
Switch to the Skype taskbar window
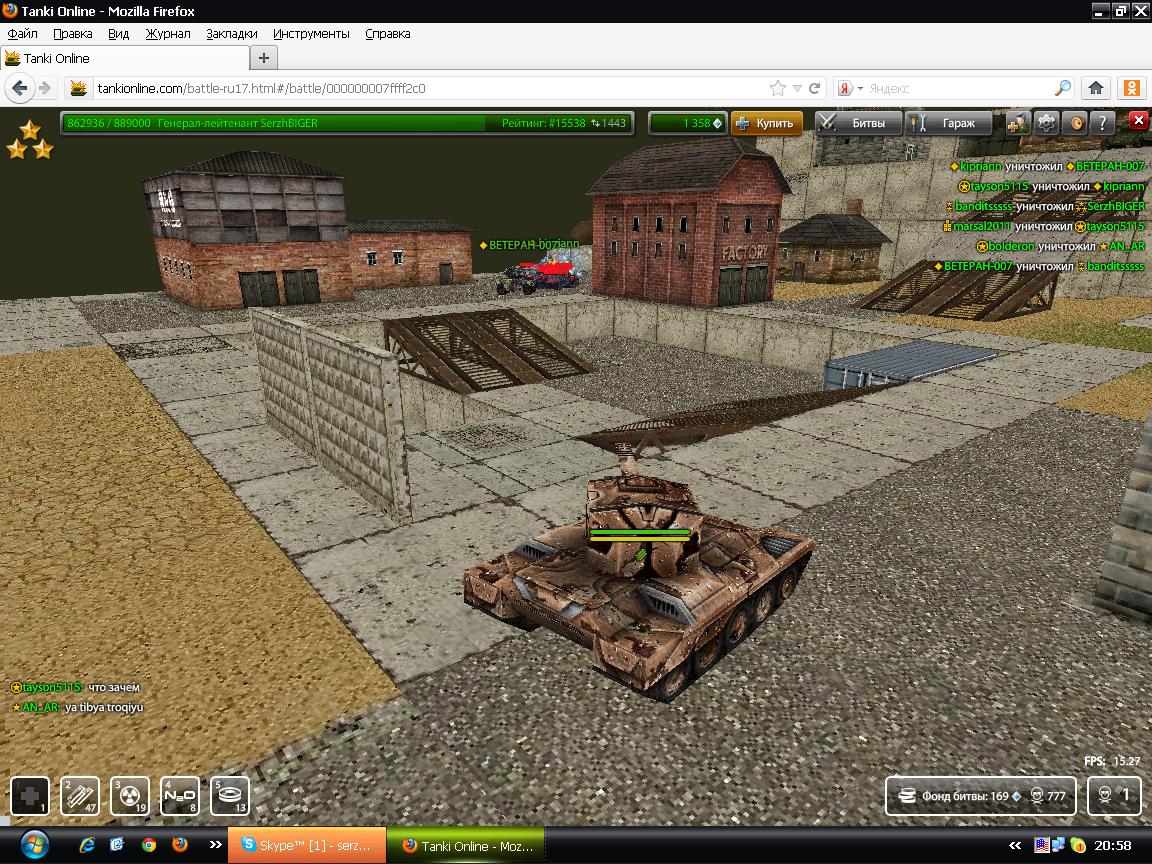[x=307, y=846]
